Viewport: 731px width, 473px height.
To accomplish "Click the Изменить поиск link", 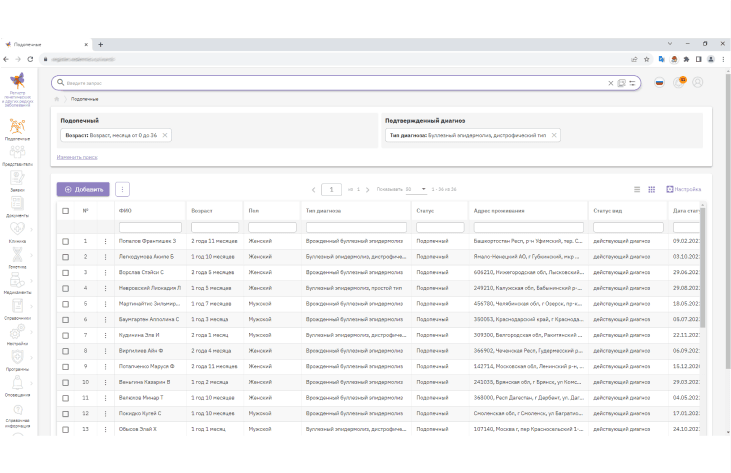I will click(x=77, y=157).
